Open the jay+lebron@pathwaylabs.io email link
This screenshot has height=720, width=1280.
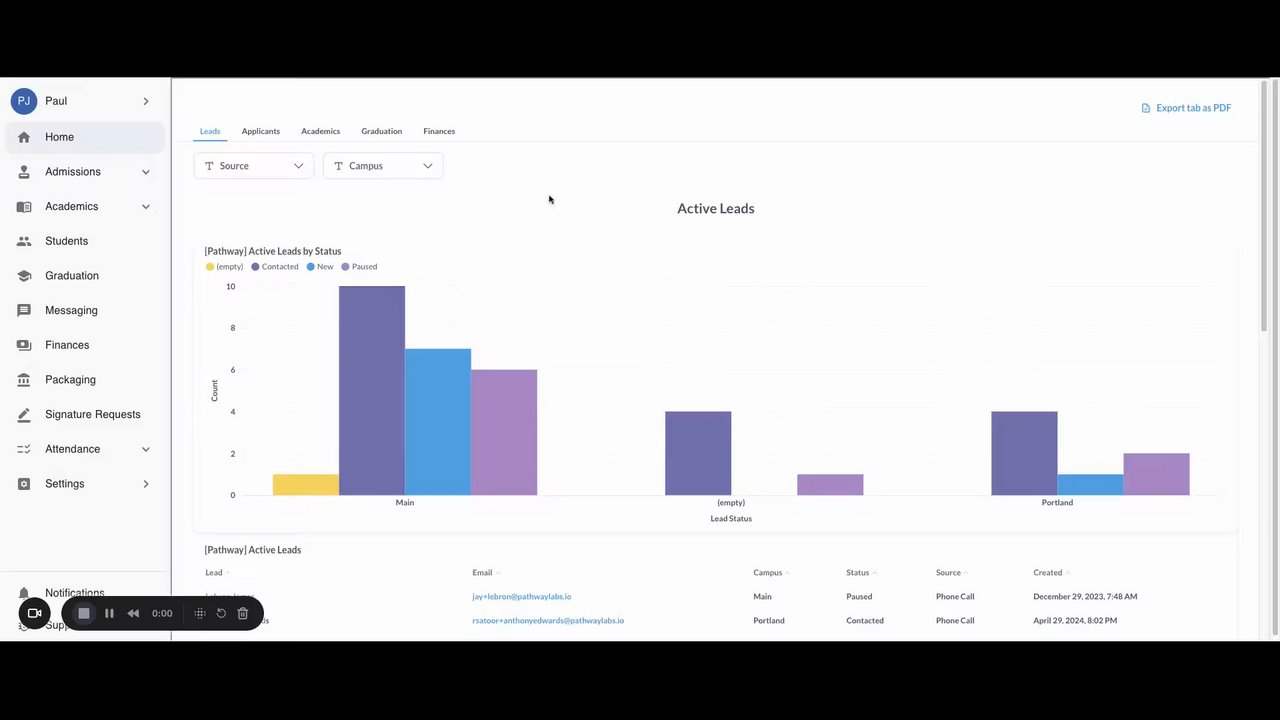521,597
